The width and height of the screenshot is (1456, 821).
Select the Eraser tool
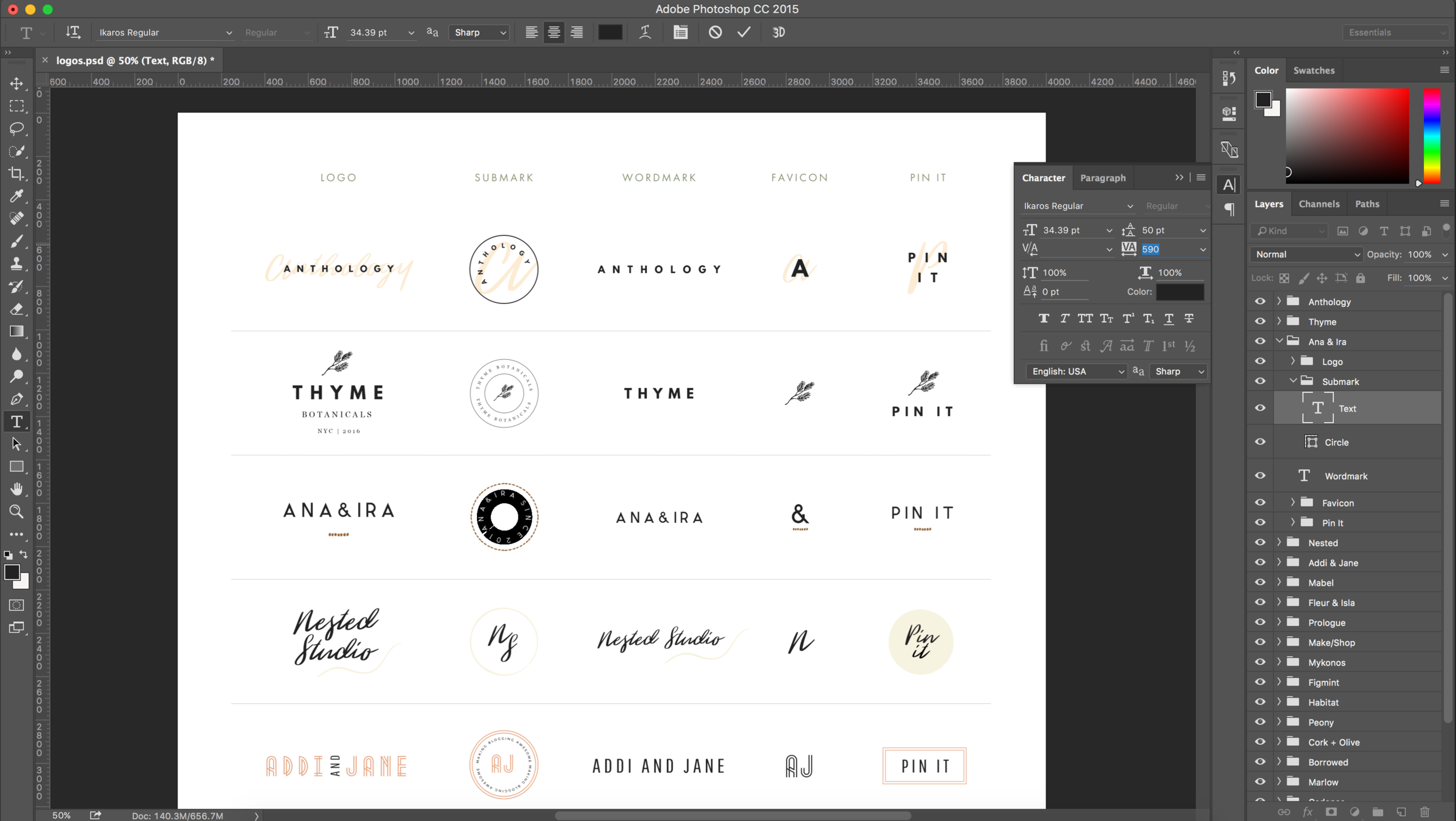tap(16, 309)
